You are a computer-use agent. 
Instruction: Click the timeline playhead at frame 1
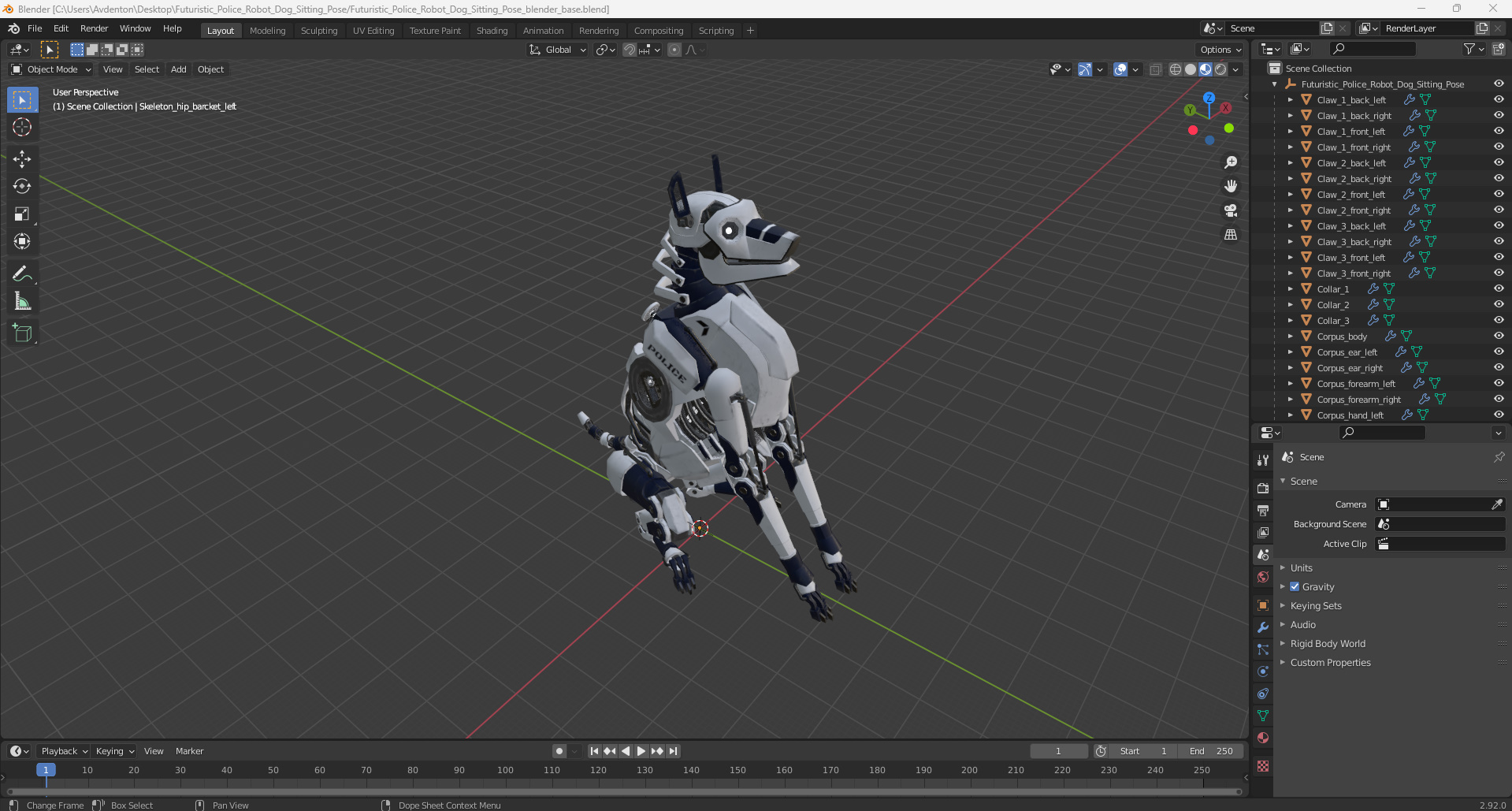(46, 770)
